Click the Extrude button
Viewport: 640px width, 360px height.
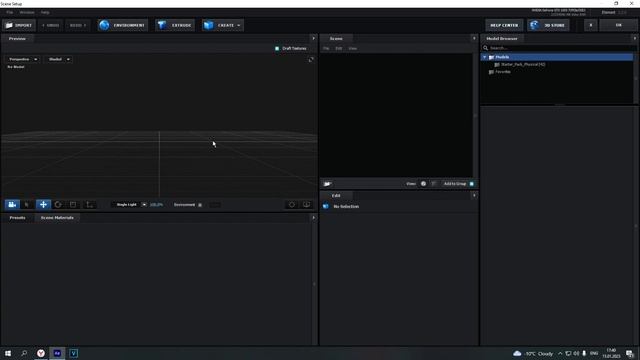pyautogui.click(x=175, y=25)
